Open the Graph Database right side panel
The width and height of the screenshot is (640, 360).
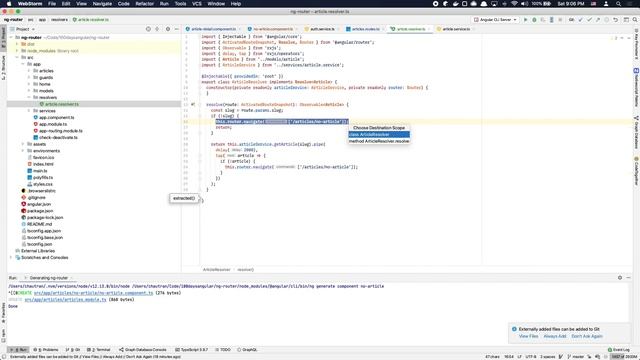636,133
